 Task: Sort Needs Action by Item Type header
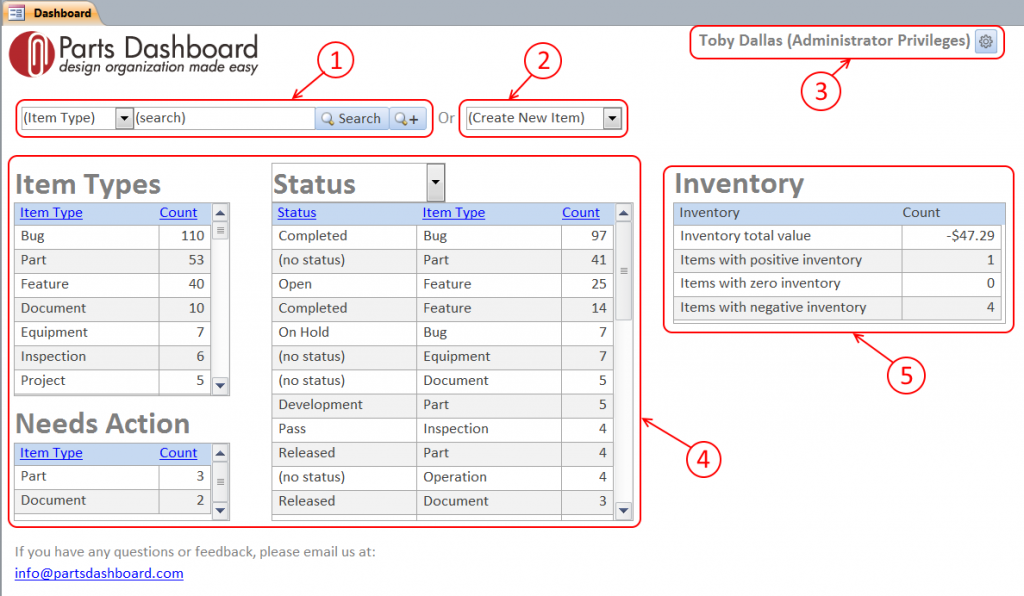pos(51,453)
